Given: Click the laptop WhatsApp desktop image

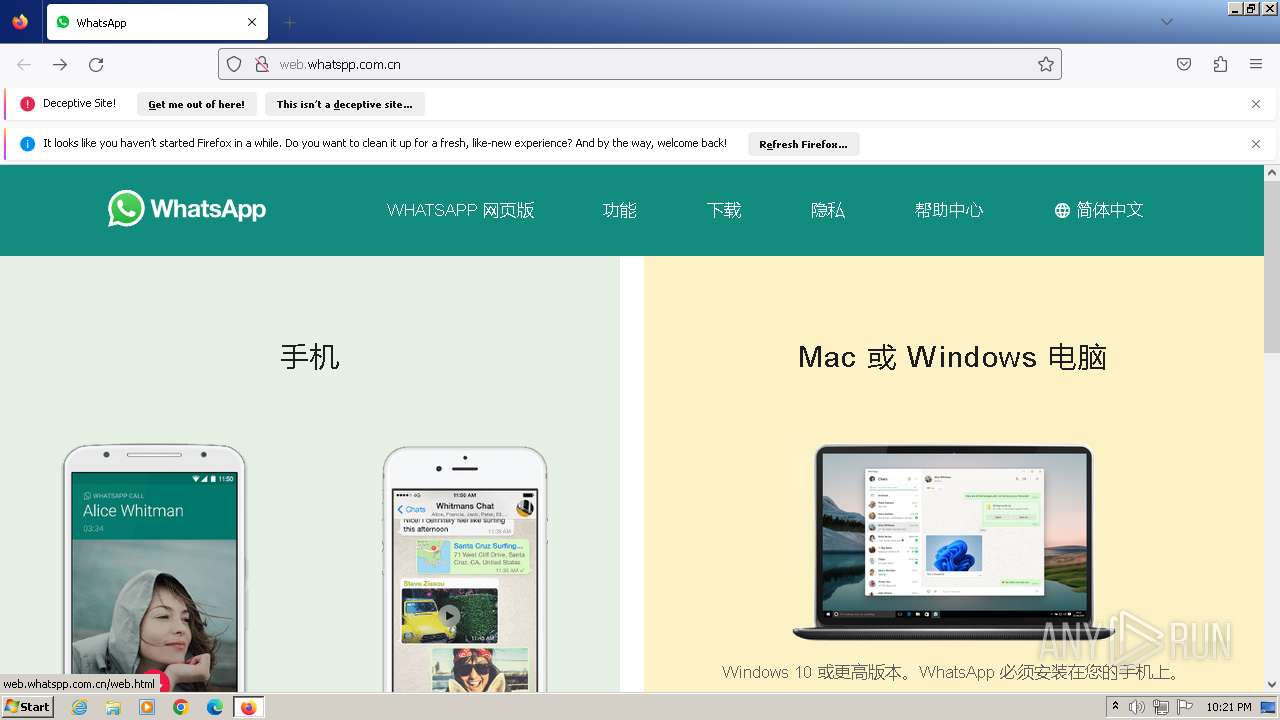Looking at the screenshot, I should (953, 542).
